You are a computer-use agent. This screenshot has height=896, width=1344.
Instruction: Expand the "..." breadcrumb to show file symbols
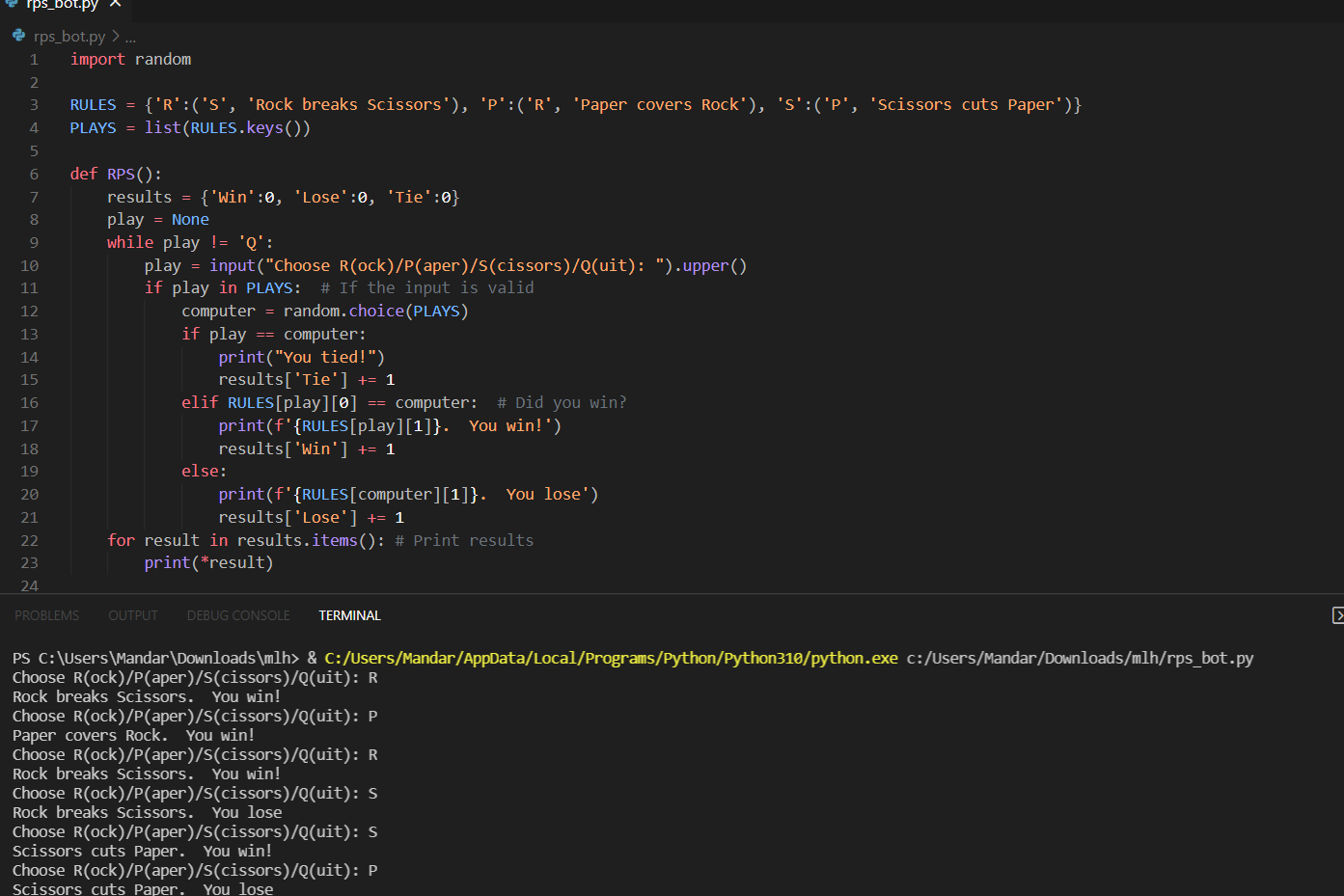coord(129,37)
